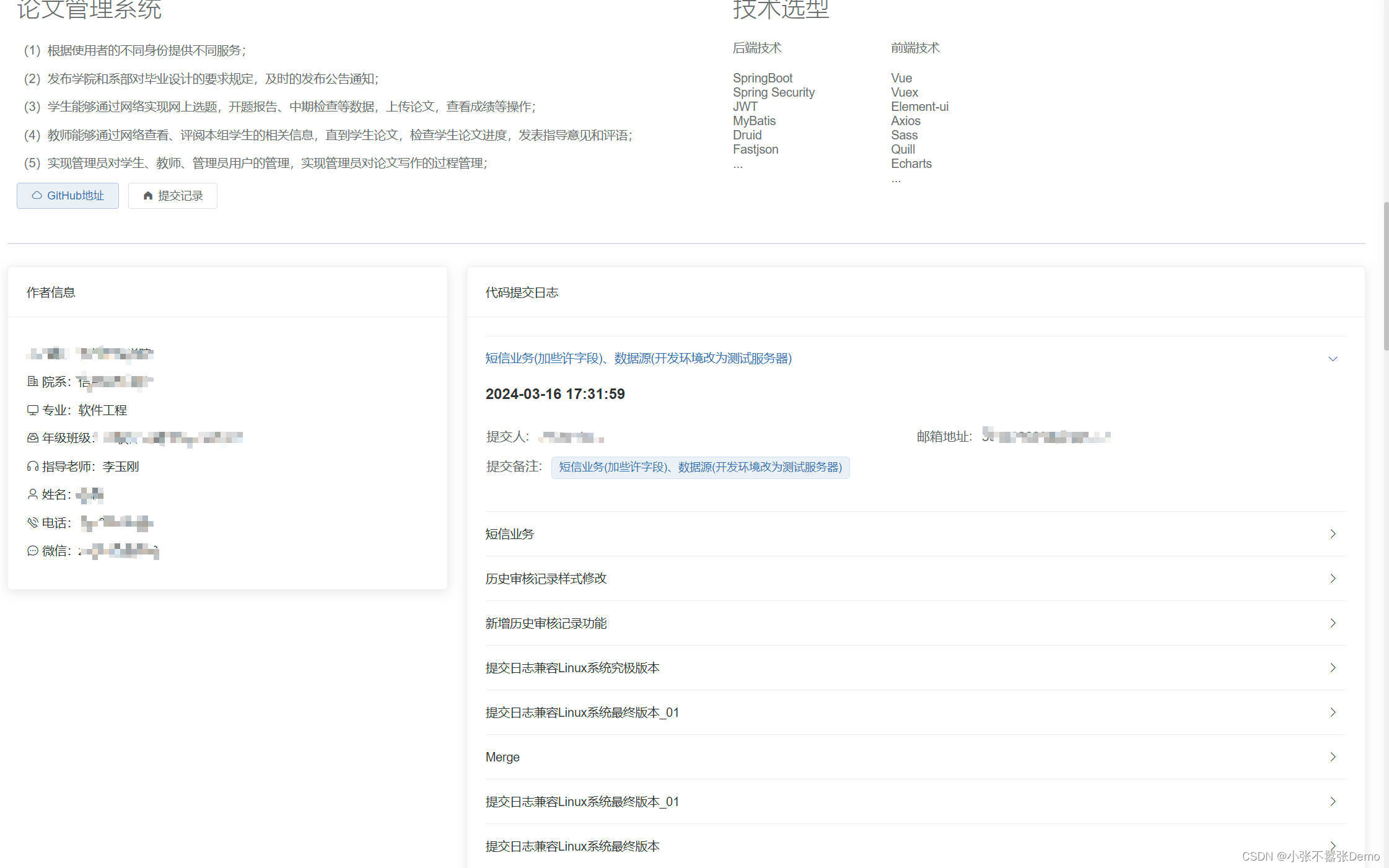
Task: Click the page vertical scrollbar thumb
Action: [1385, 276]
